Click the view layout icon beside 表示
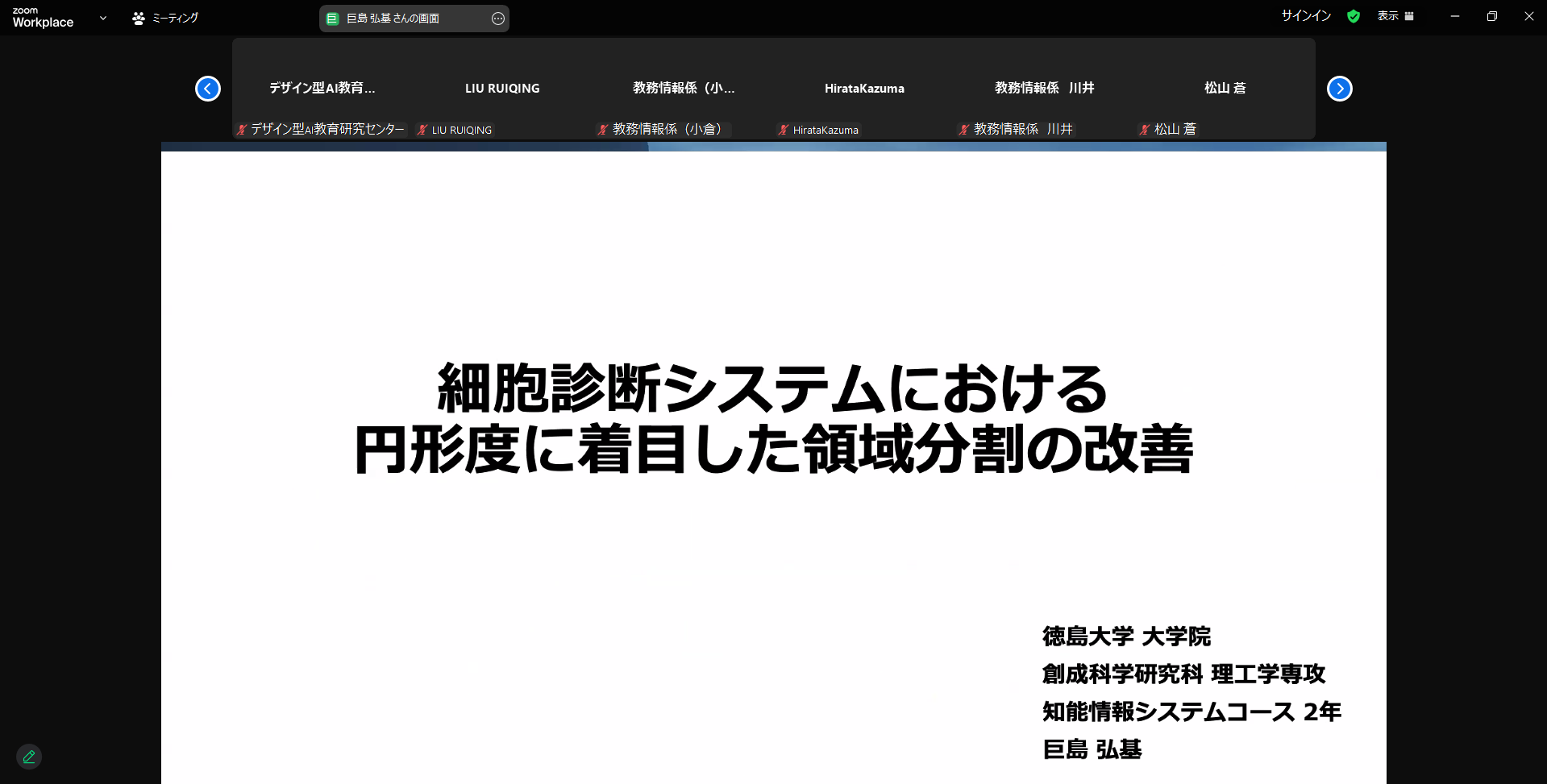 pos(1408,15)
